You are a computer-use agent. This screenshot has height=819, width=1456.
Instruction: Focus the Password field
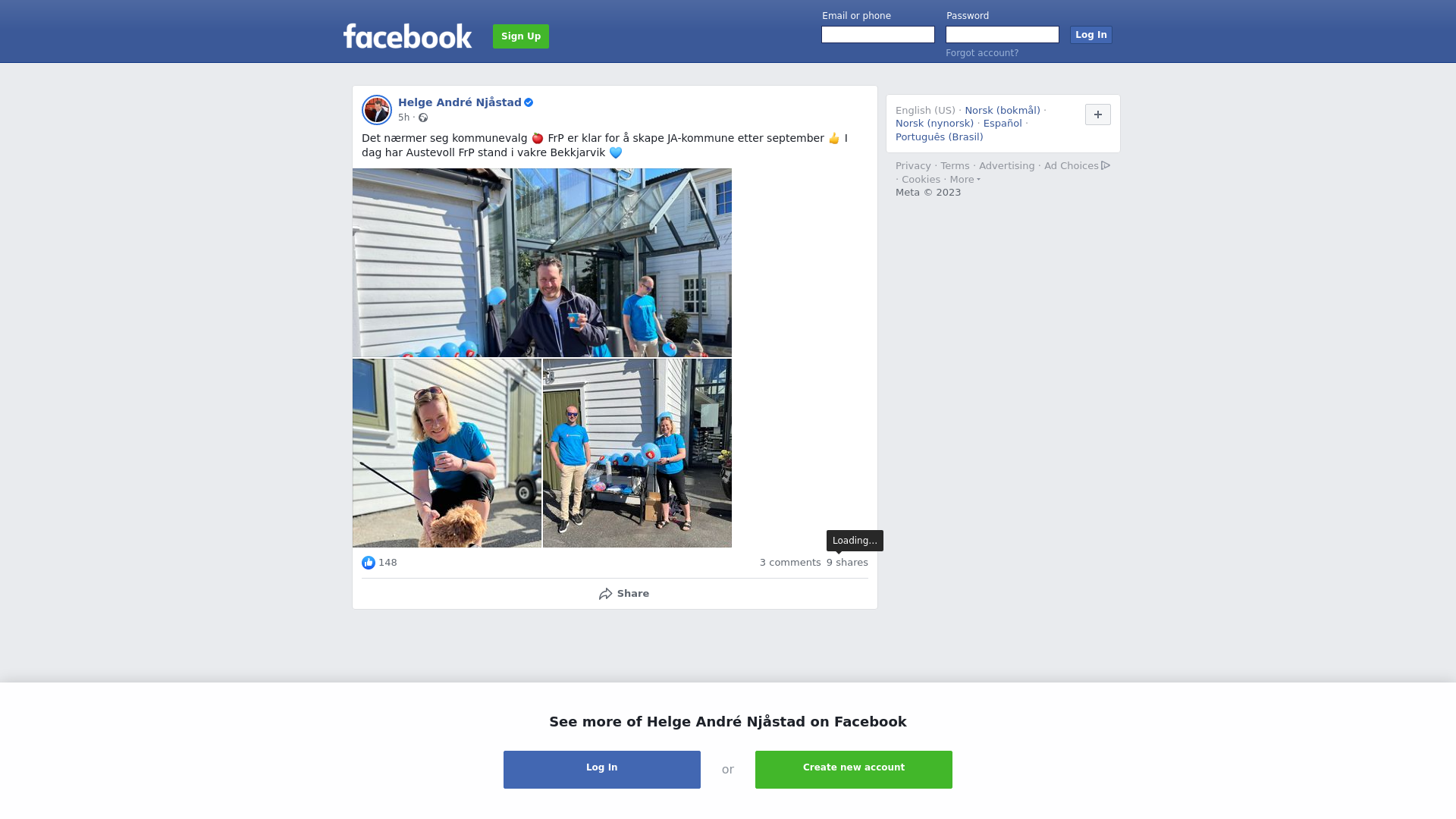pos(1003,35)
